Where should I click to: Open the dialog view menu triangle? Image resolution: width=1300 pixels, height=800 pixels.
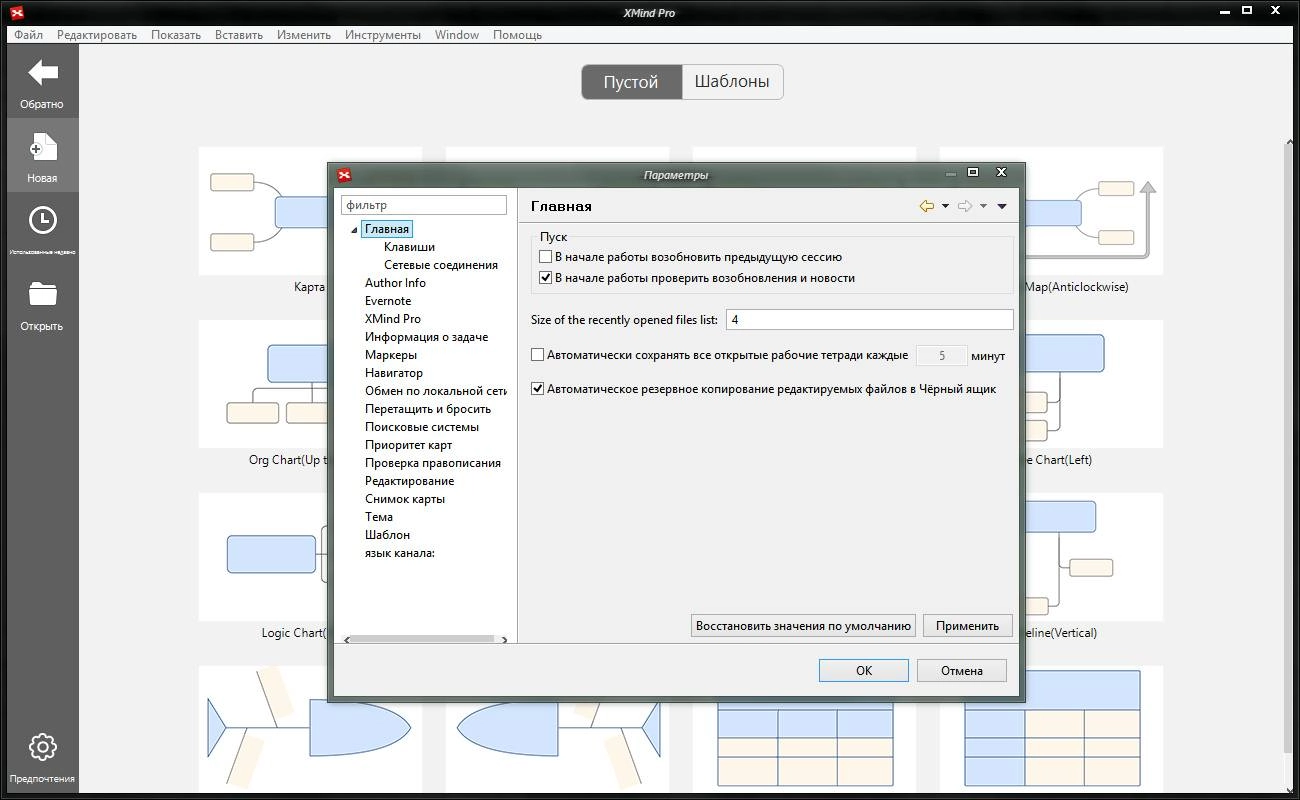click(1002, 207)
